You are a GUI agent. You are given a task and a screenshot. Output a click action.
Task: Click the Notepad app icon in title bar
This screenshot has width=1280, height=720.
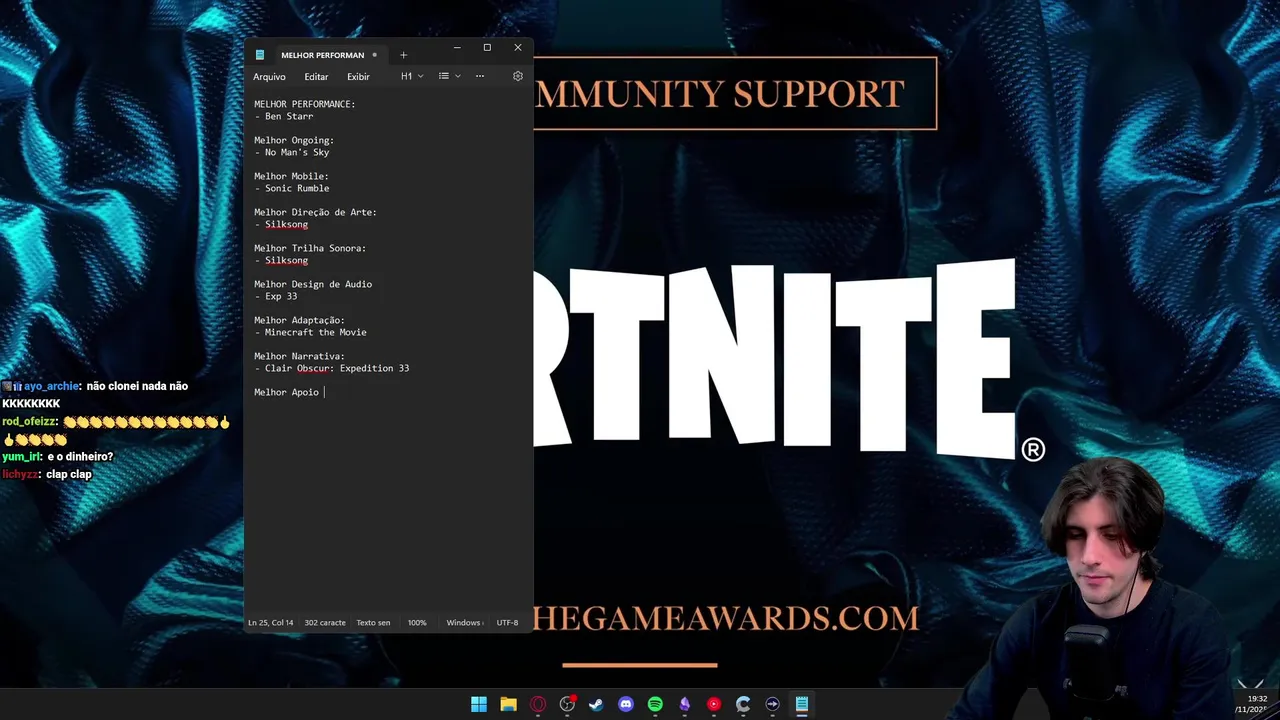(260, 55)
